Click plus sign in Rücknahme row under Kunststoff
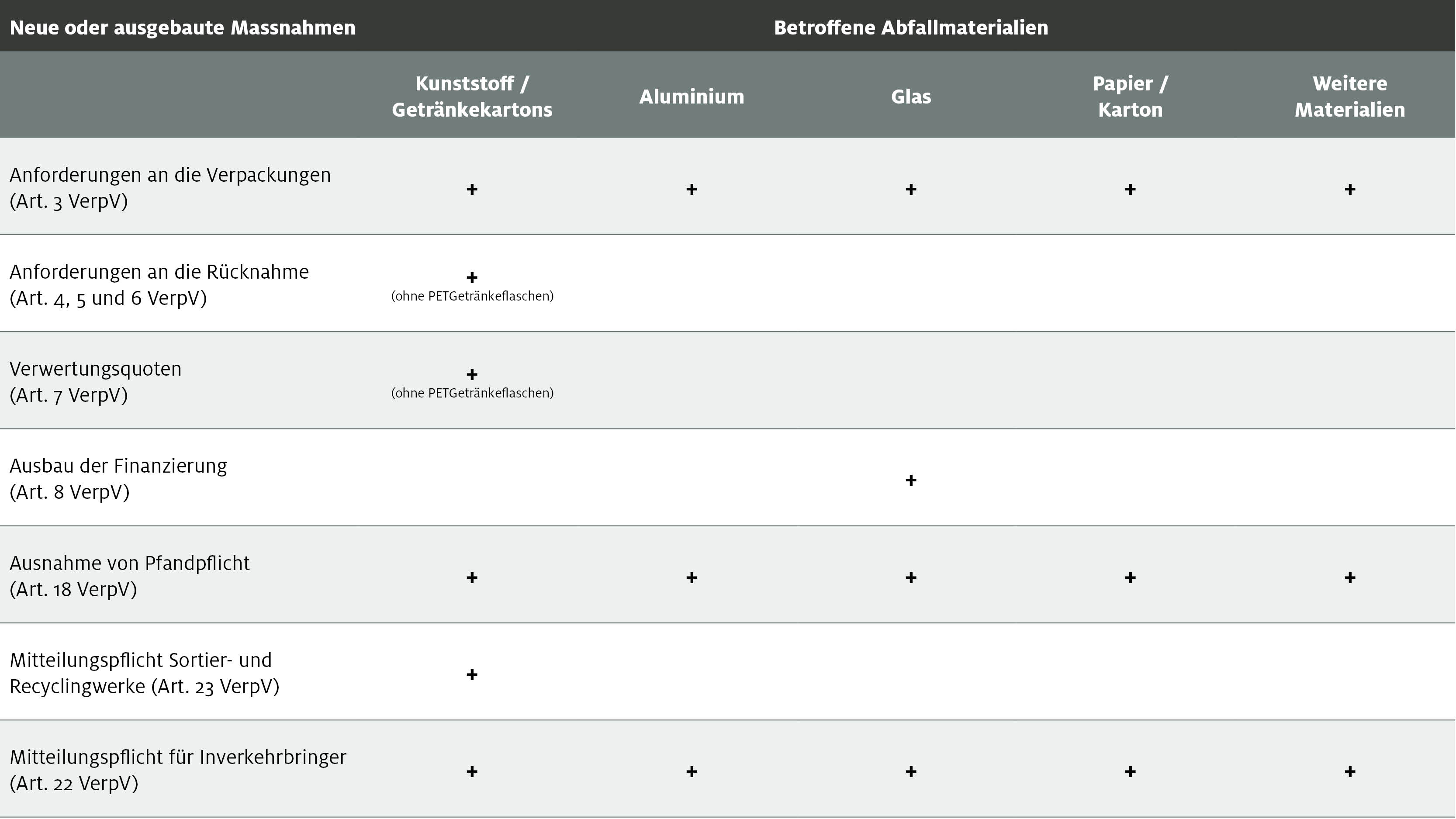 (472, 277)
